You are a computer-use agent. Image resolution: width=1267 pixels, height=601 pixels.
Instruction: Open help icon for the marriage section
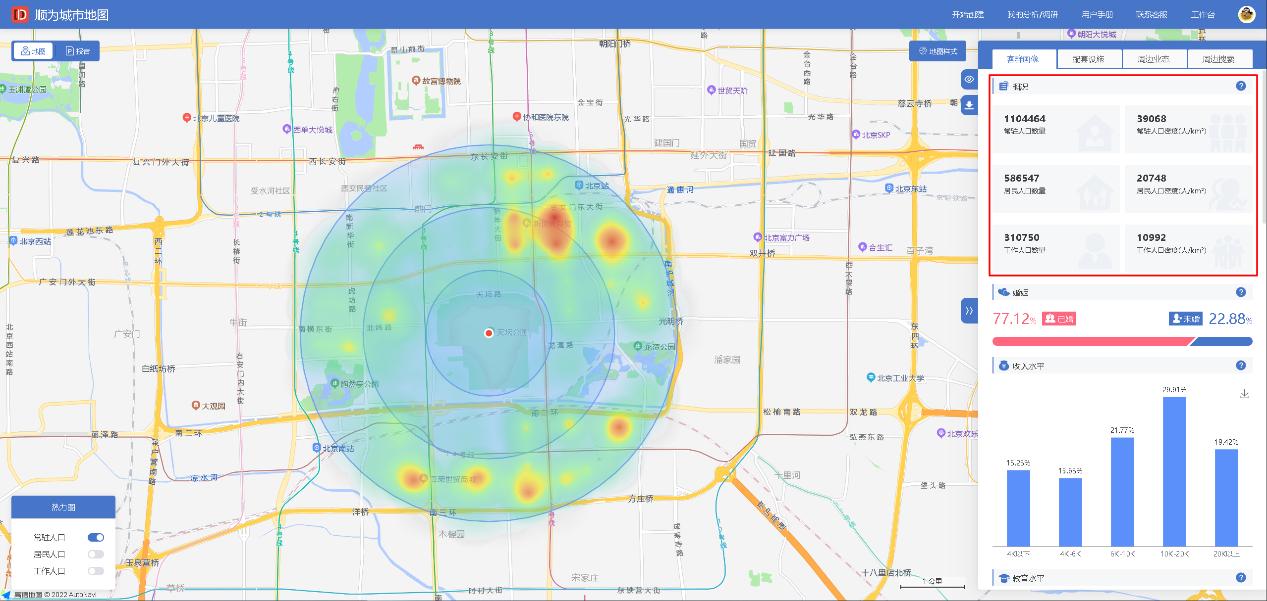click(1241, 292)
